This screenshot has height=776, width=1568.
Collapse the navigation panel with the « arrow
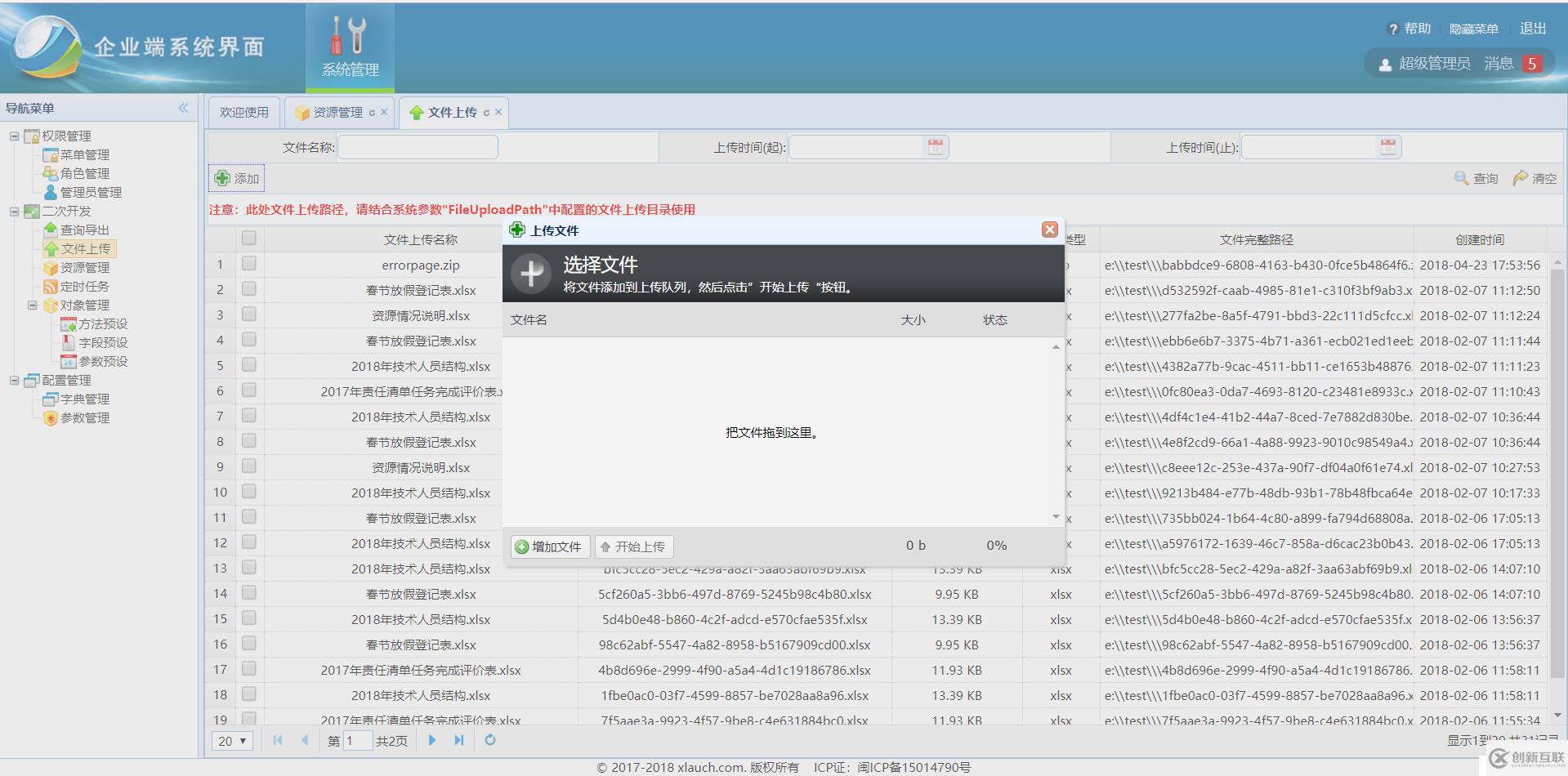pos(184,107)
